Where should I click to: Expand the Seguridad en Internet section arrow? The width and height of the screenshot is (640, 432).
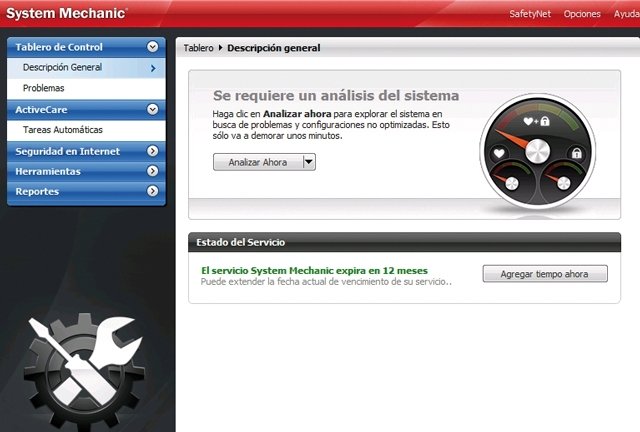[x=153, y=151]
